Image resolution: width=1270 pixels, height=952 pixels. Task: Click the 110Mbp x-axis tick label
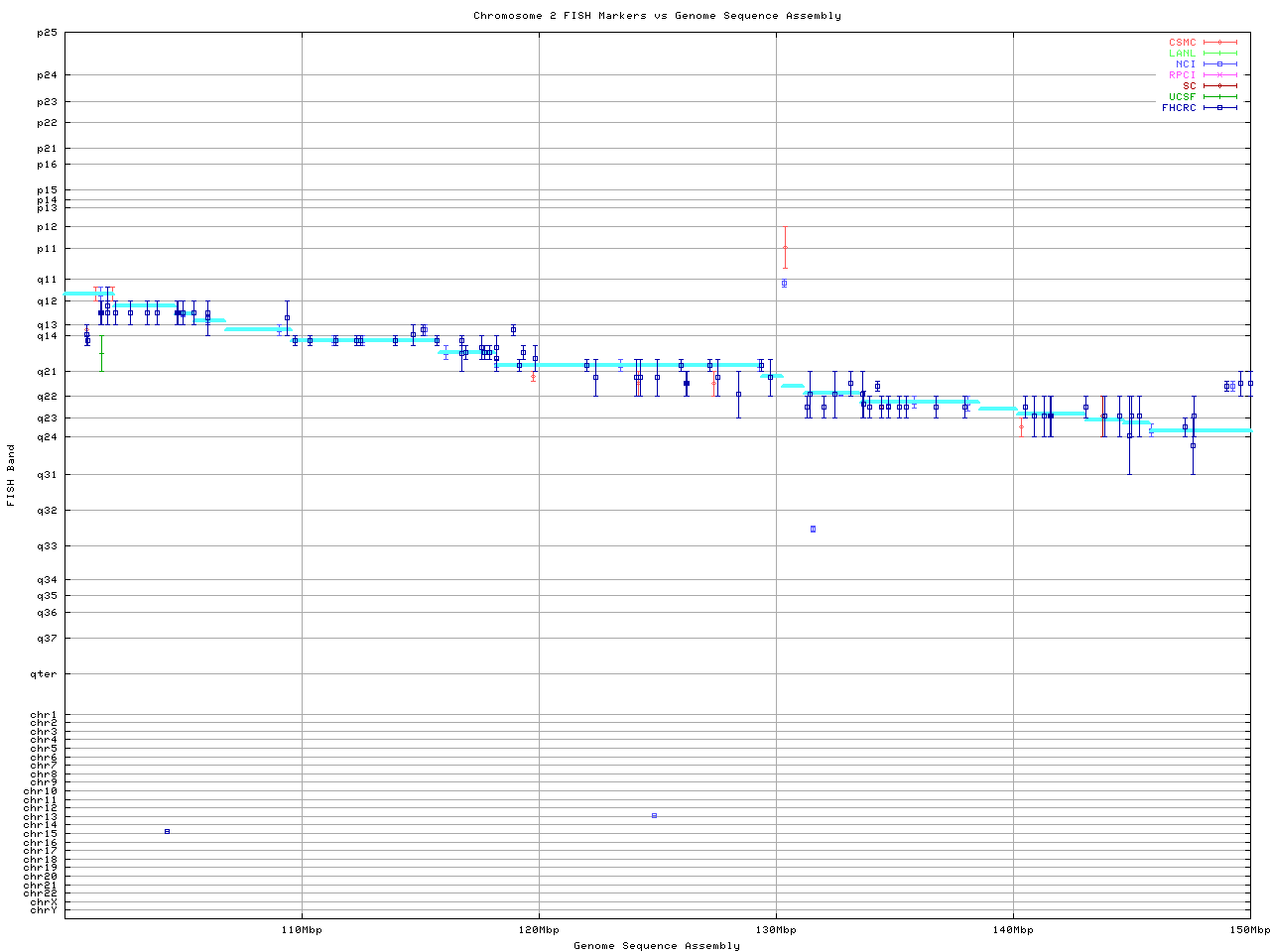point(302,930)
